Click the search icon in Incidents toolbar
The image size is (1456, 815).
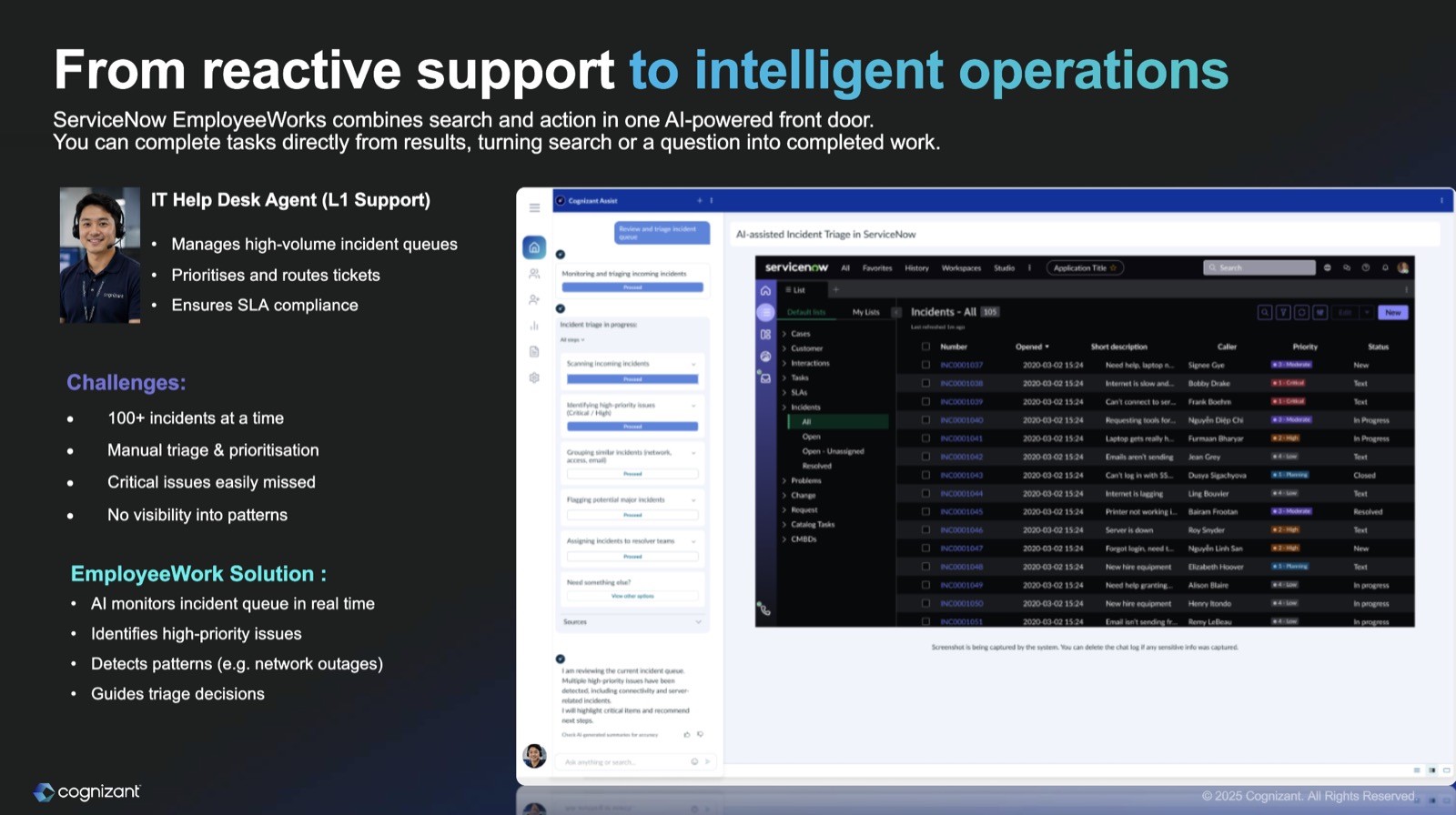(x=1265, y=312)
